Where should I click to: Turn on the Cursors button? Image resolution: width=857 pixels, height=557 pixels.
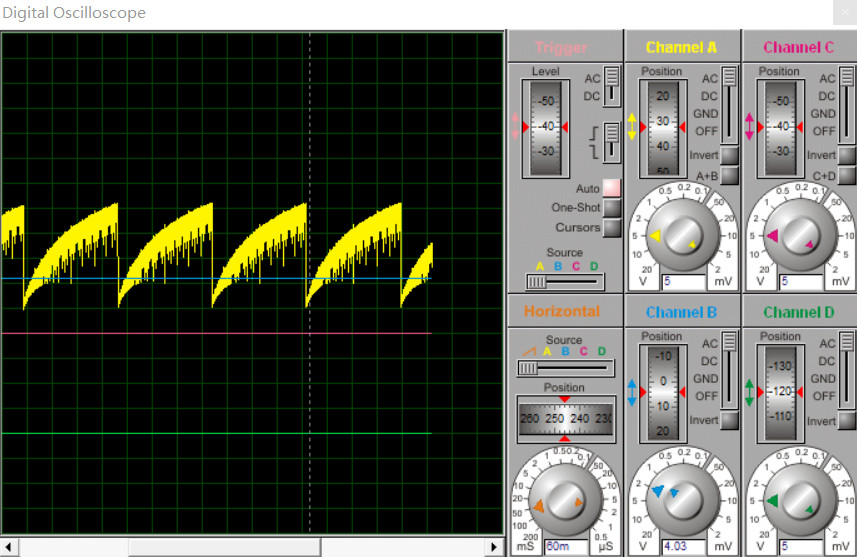coord(611,227)
